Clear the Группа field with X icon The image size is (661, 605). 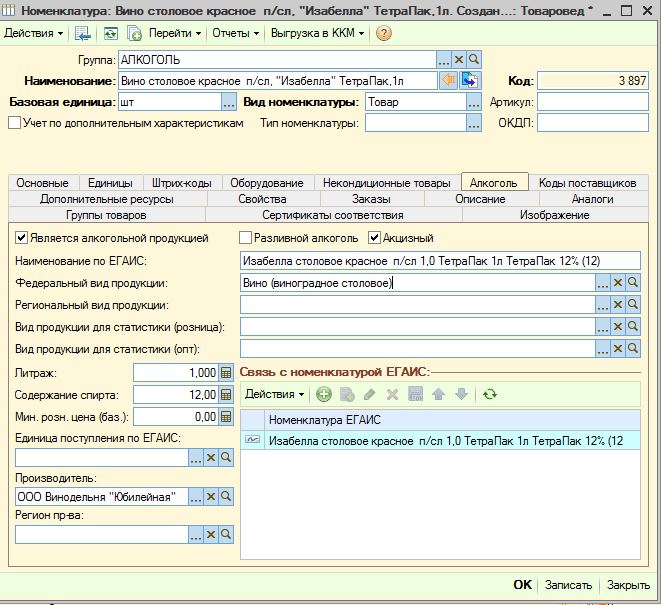458,60
